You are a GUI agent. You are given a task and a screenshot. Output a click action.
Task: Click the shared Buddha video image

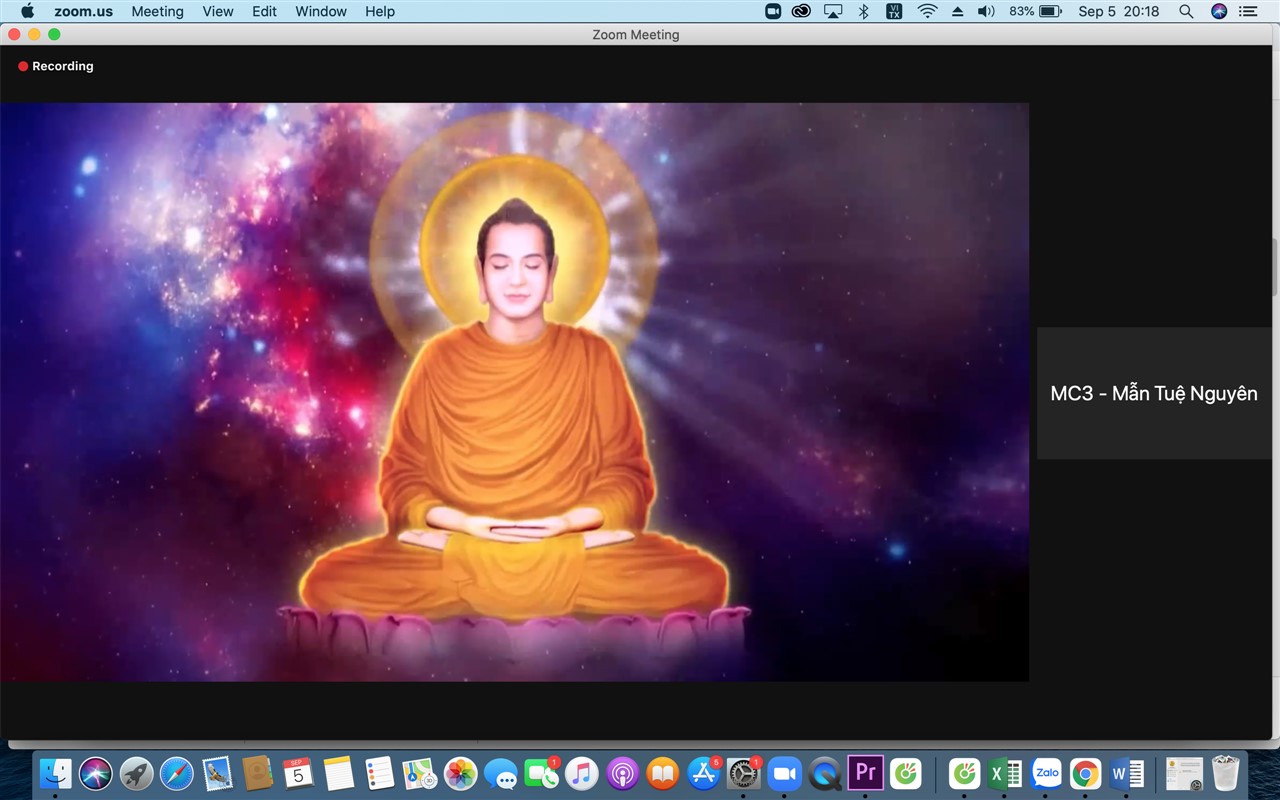pos(514,392)
